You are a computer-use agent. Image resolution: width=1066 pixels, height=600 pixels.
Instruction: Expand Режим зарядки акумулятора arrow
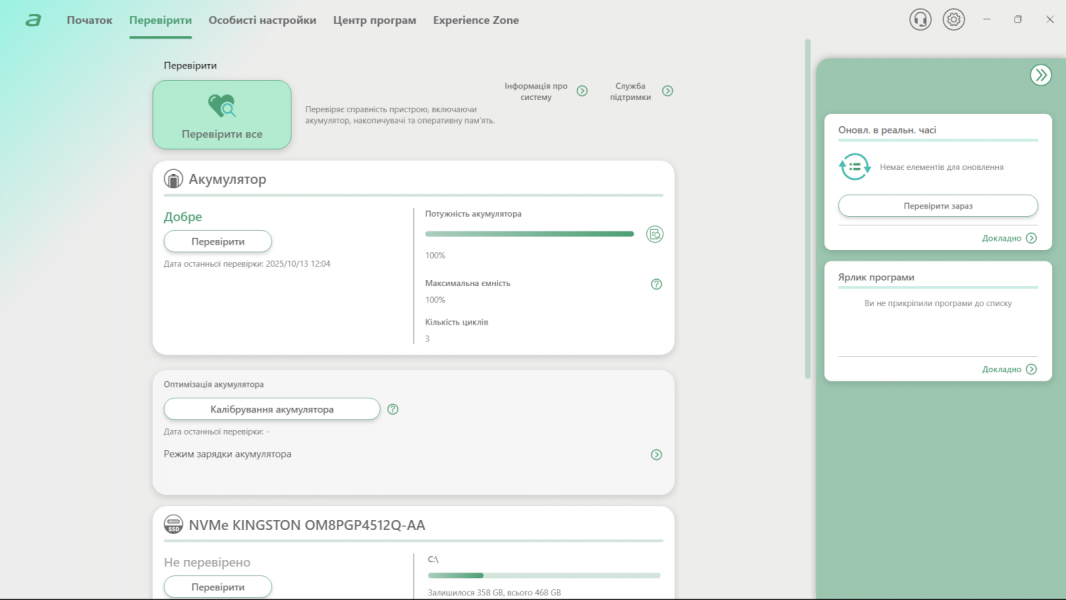point(656,454)
